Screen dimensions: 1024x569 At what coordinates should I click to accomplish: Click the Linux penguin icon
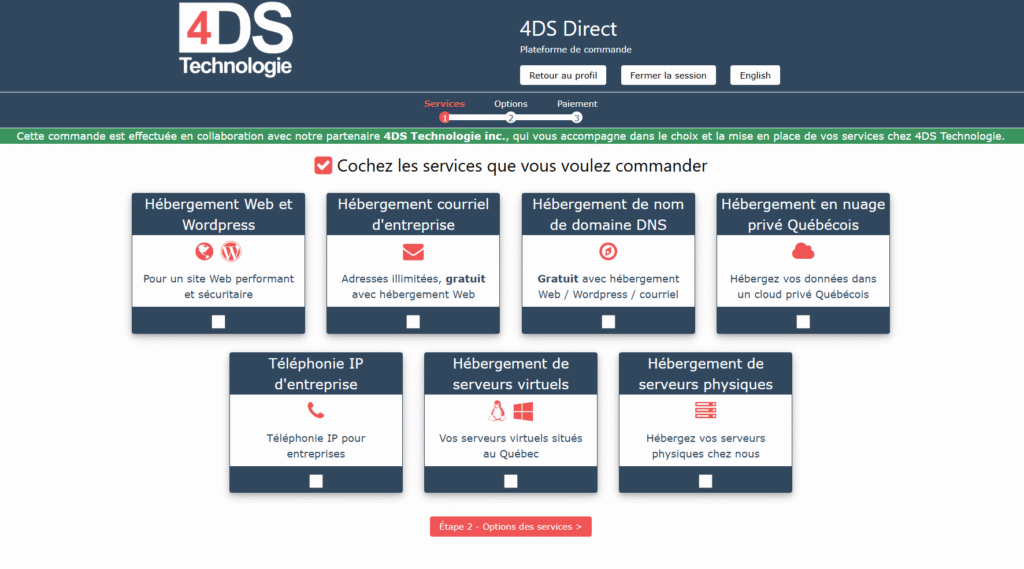point(497,411)
